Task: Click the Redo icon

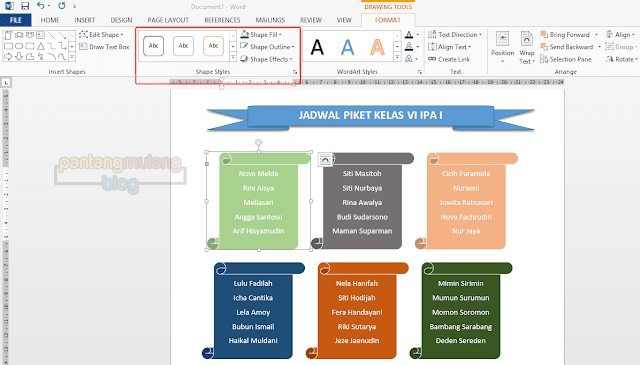Action: pos(62,6)
